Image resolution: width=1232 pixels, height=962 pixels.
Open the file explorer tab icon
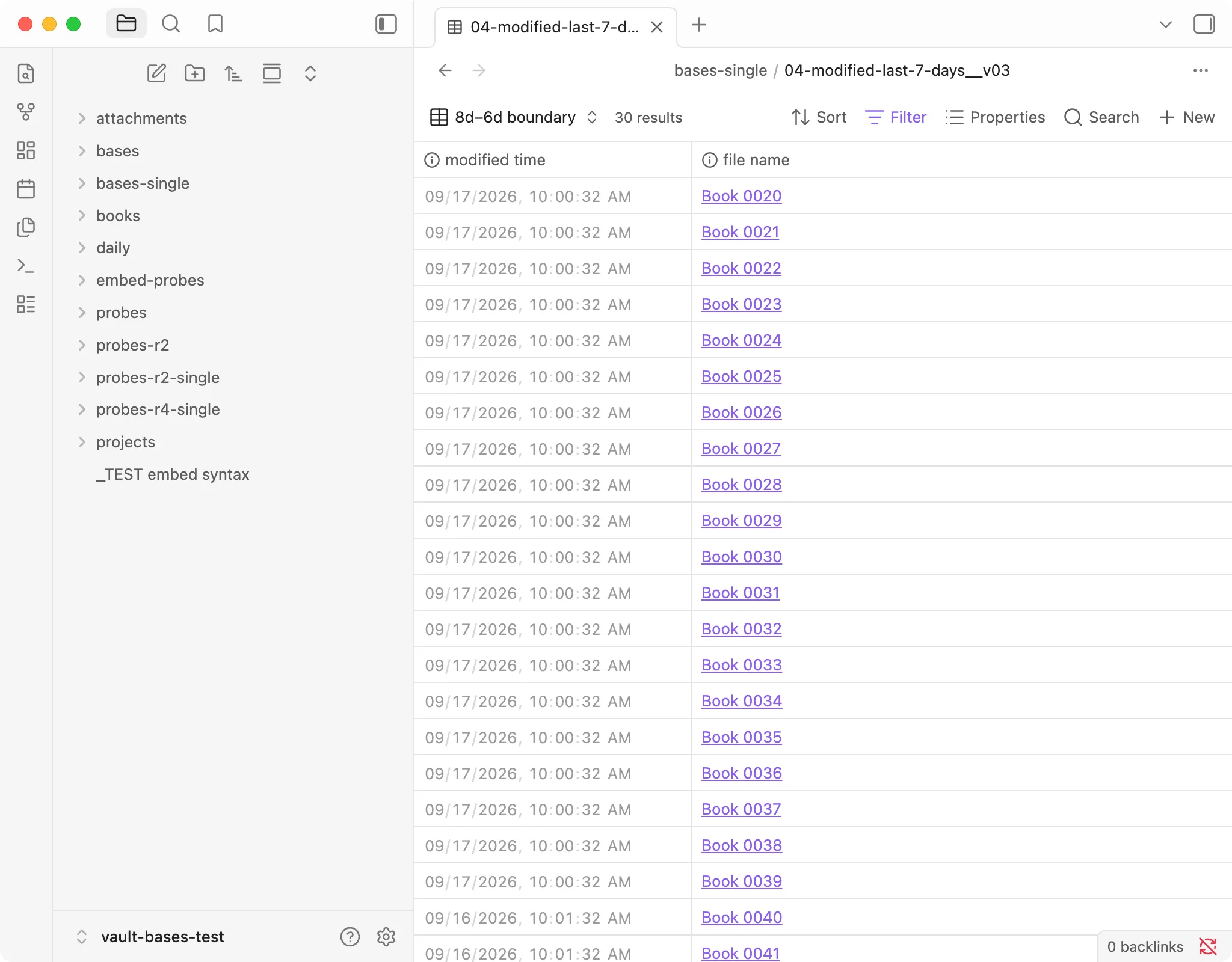(x=126, y=24)
